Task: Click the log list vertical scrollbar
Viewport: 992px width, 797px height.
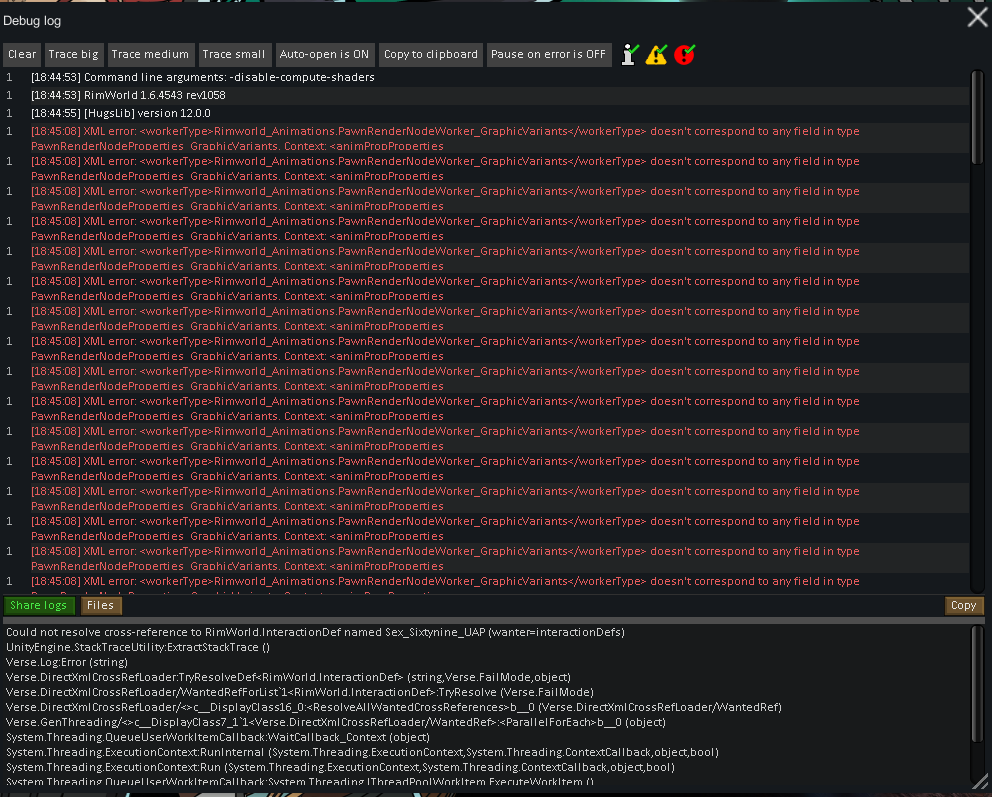Action: pyautogui.click(x=977, y=117)
